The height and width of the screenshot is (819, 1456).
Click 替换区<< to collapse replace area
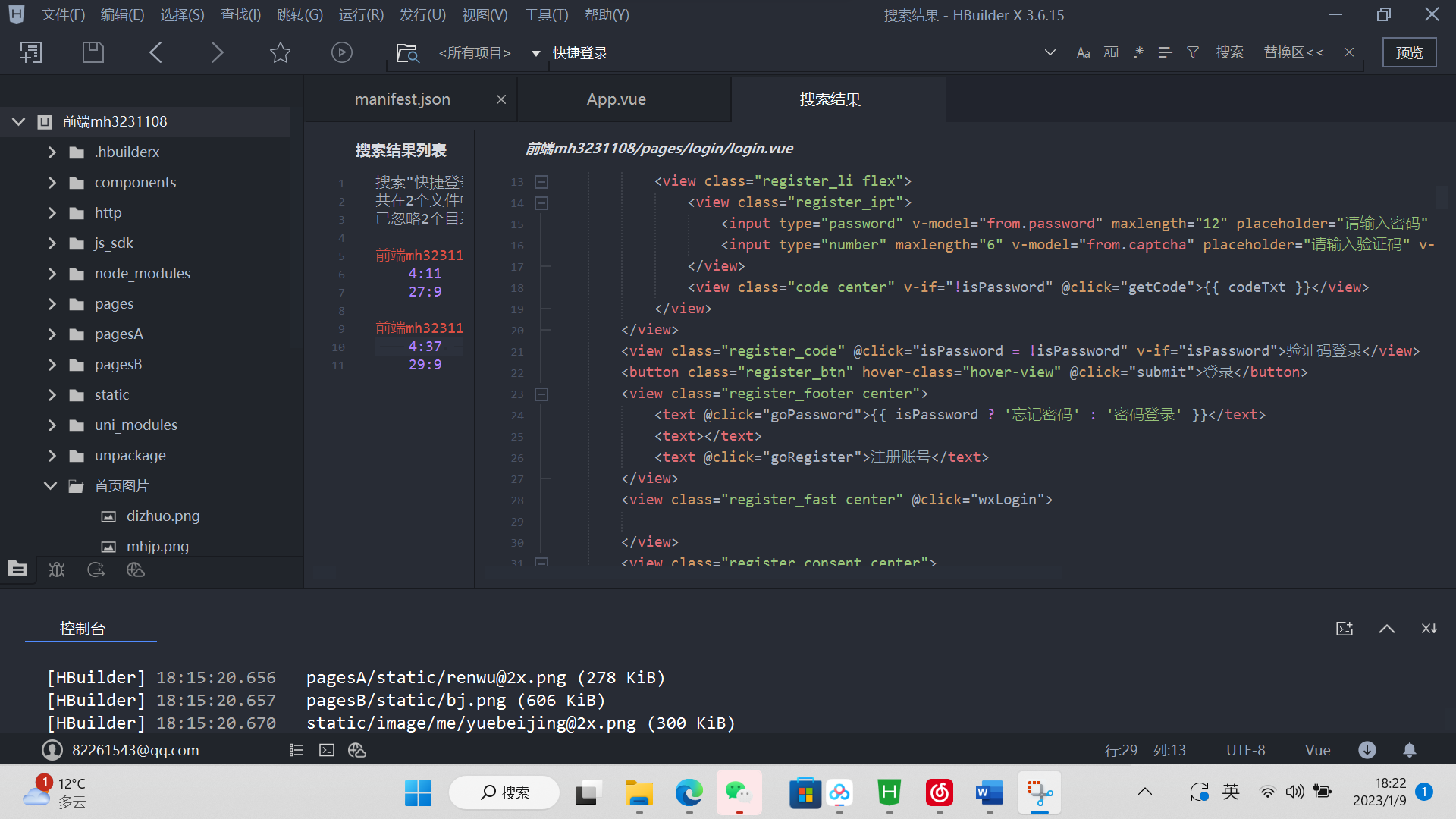[1294, 52]
